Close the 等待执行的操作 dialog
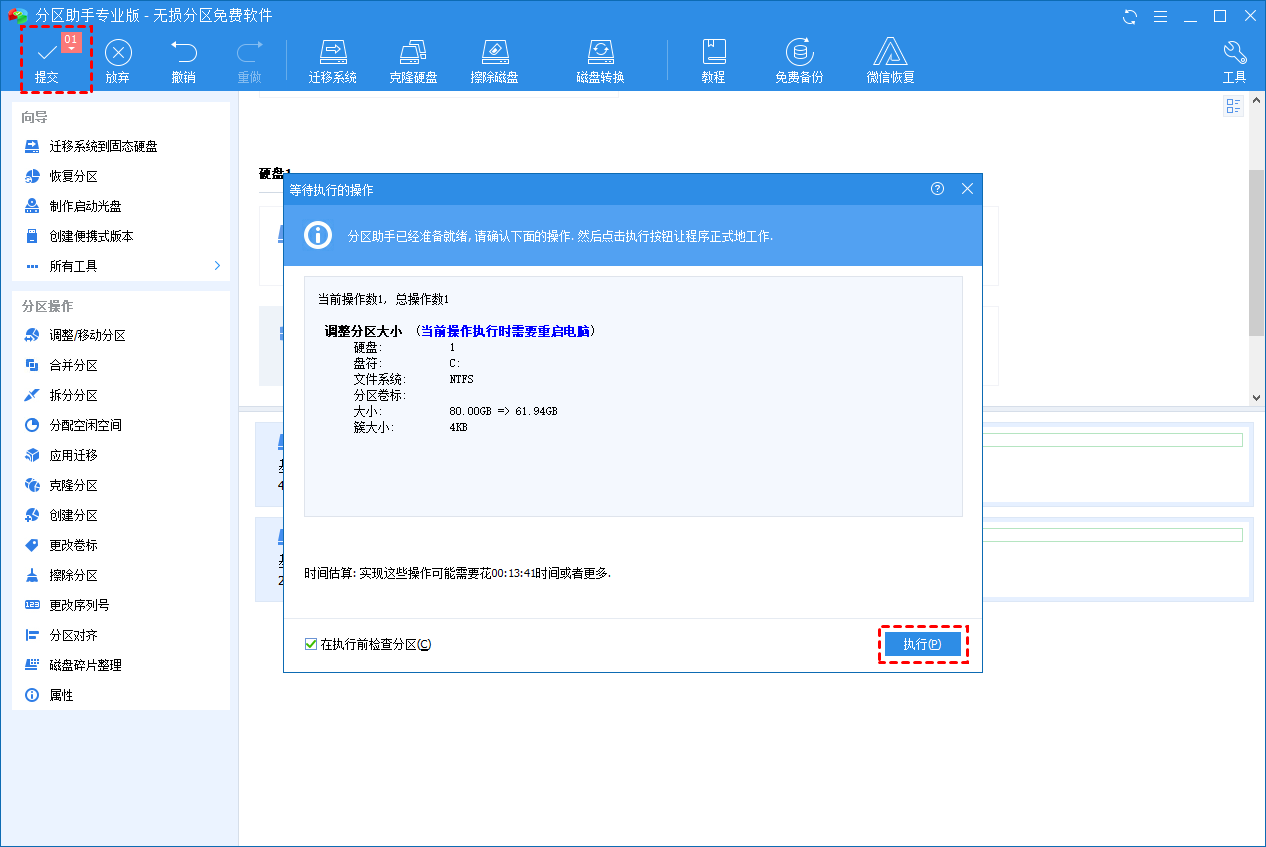This screenshot has width=1266, height=847. click(967, 188)
